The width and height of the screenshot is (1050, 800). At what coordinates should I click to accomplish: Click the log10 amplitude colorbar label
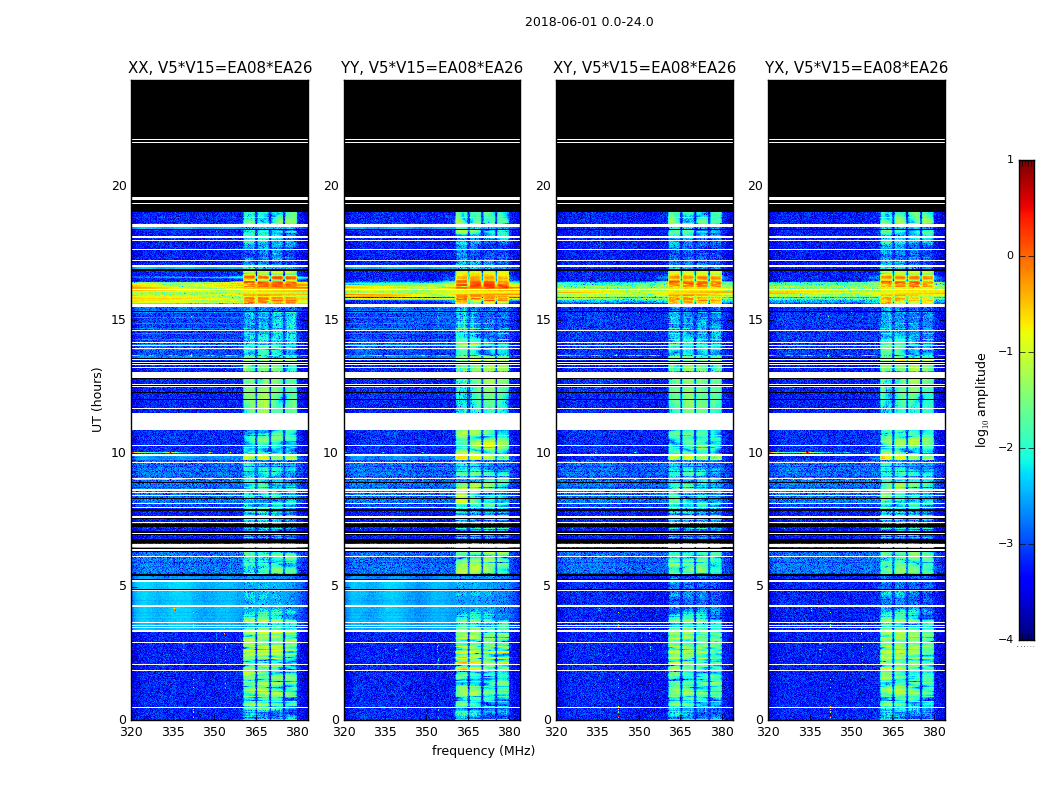(982, 399)
